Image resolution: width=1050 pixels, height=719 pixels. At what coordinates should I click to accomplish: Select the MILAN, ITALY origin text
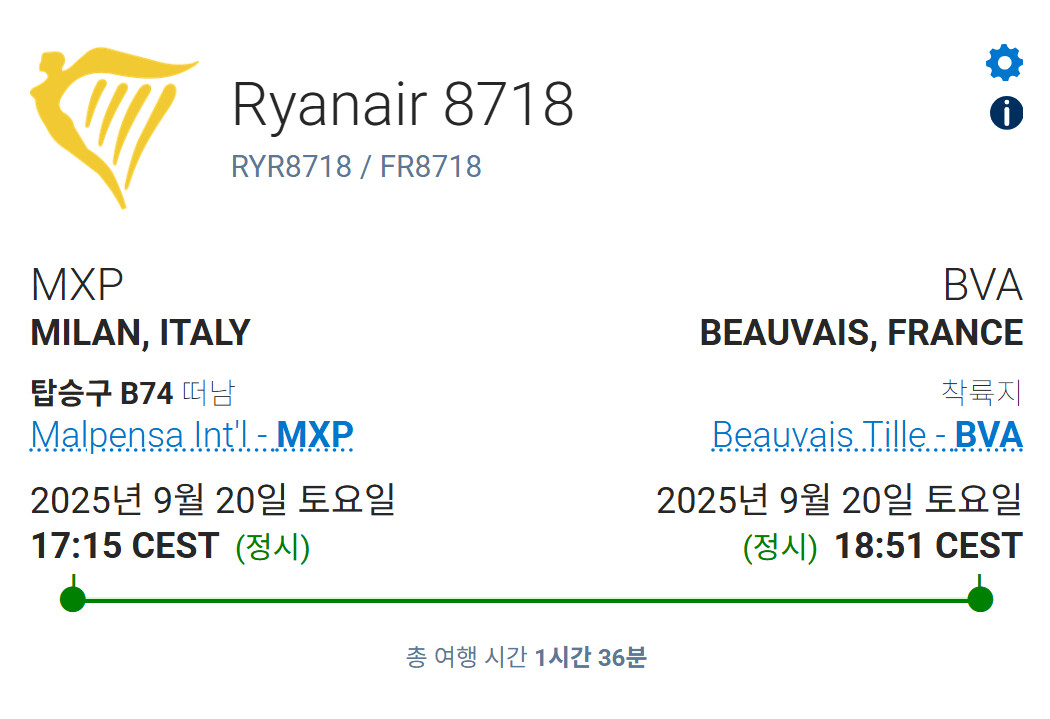tap(141, 333)
